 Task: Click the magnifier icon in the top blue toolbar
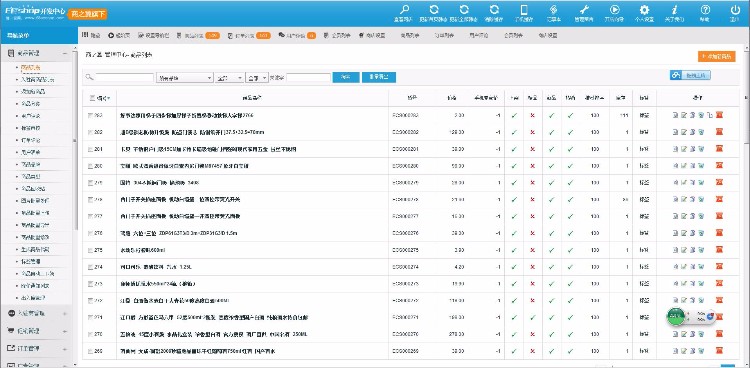(405, 10)
